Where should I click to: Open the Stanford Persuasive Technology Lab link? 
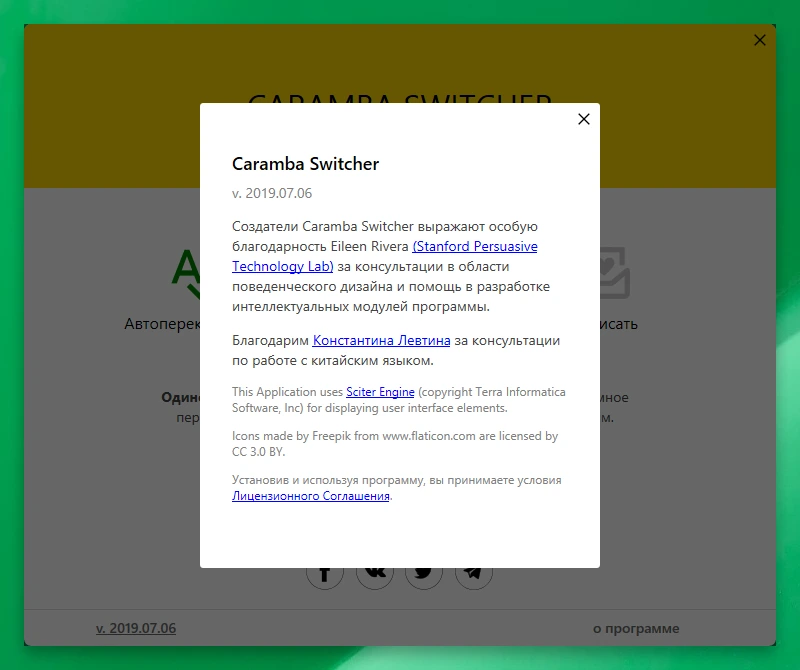(385, 256)
